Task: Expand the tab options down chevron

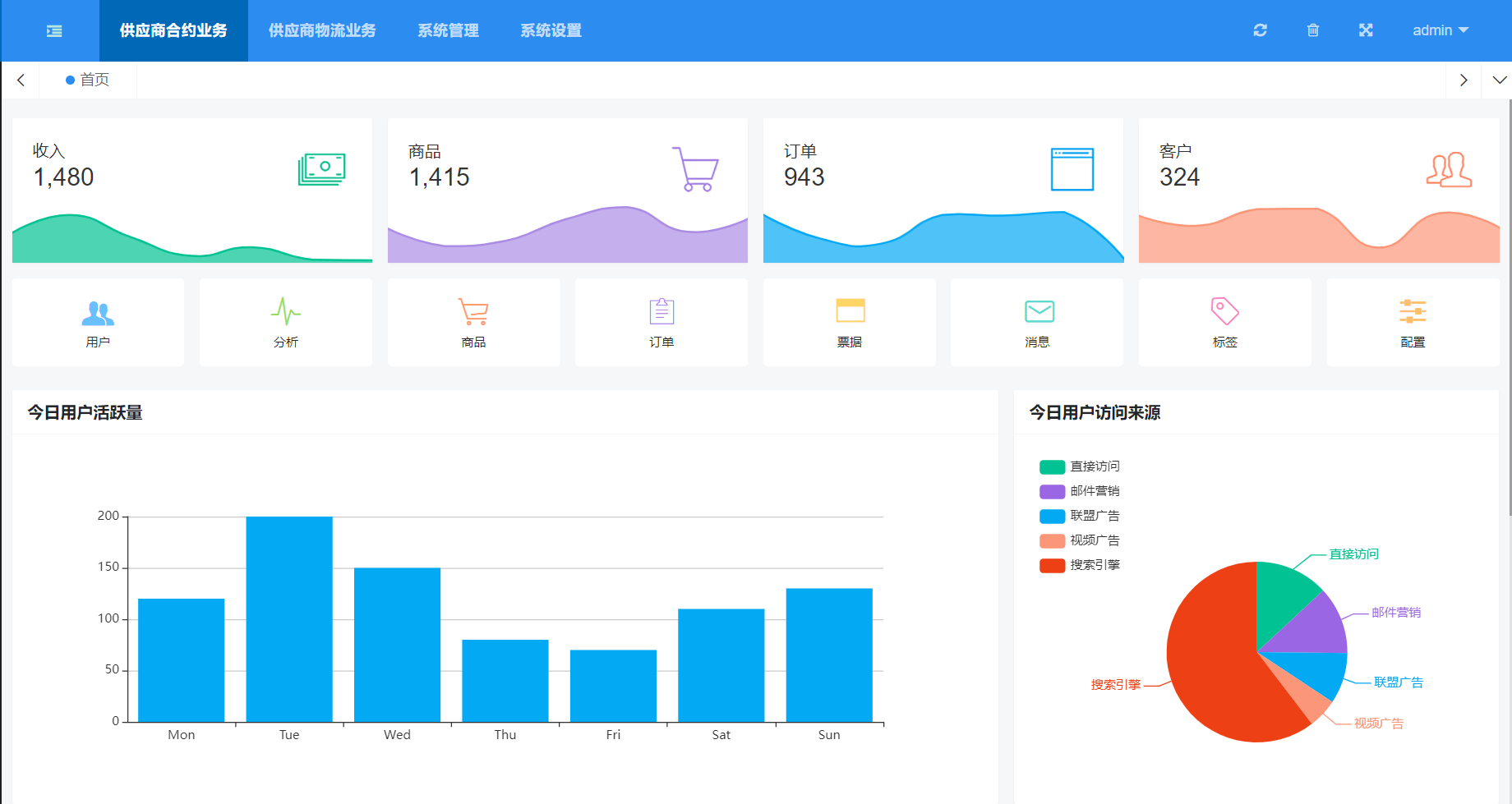Action: [x=1499, y=80]
